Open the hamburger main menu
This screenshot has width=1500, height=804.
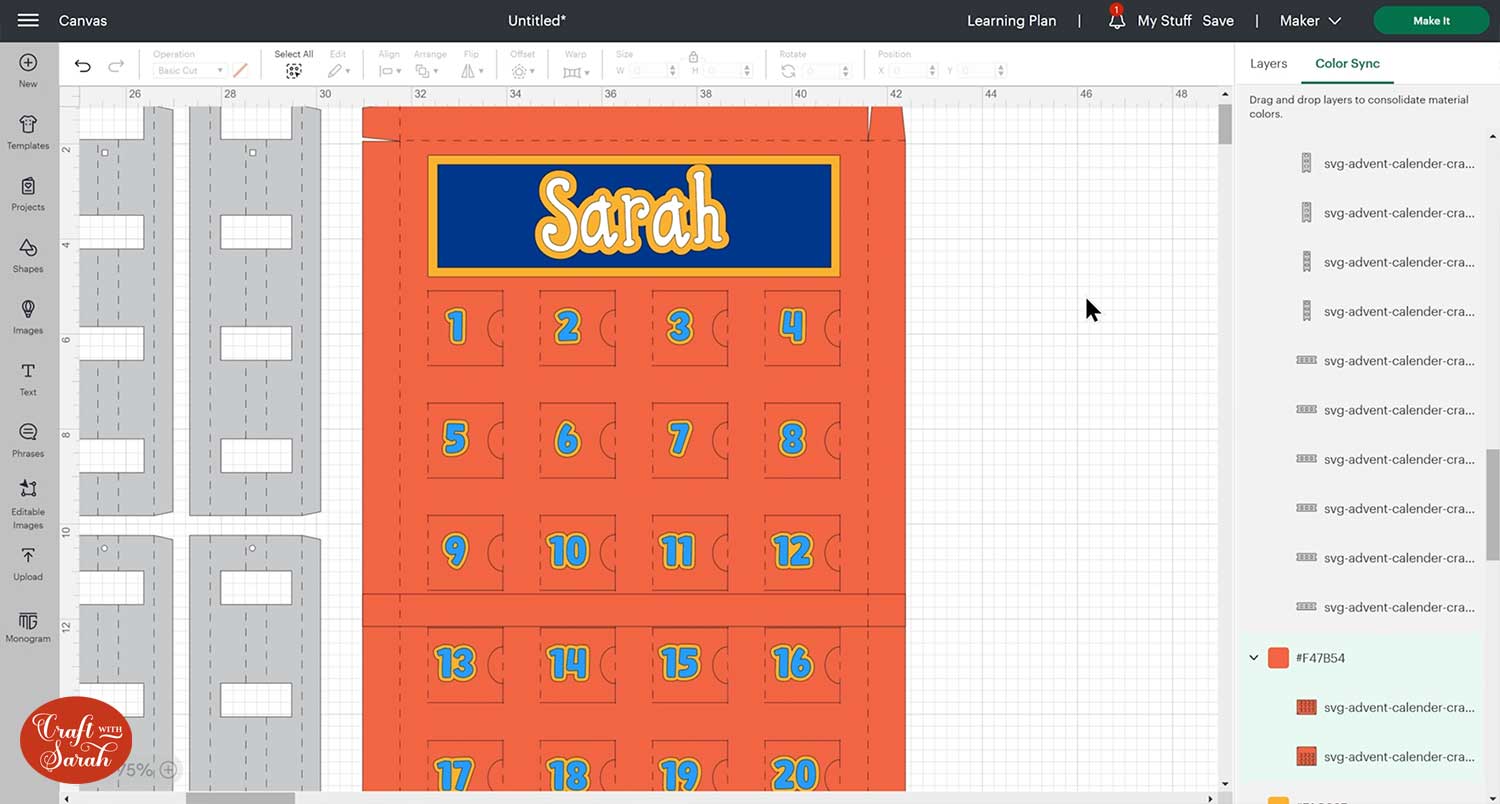(x=28, y=20)
